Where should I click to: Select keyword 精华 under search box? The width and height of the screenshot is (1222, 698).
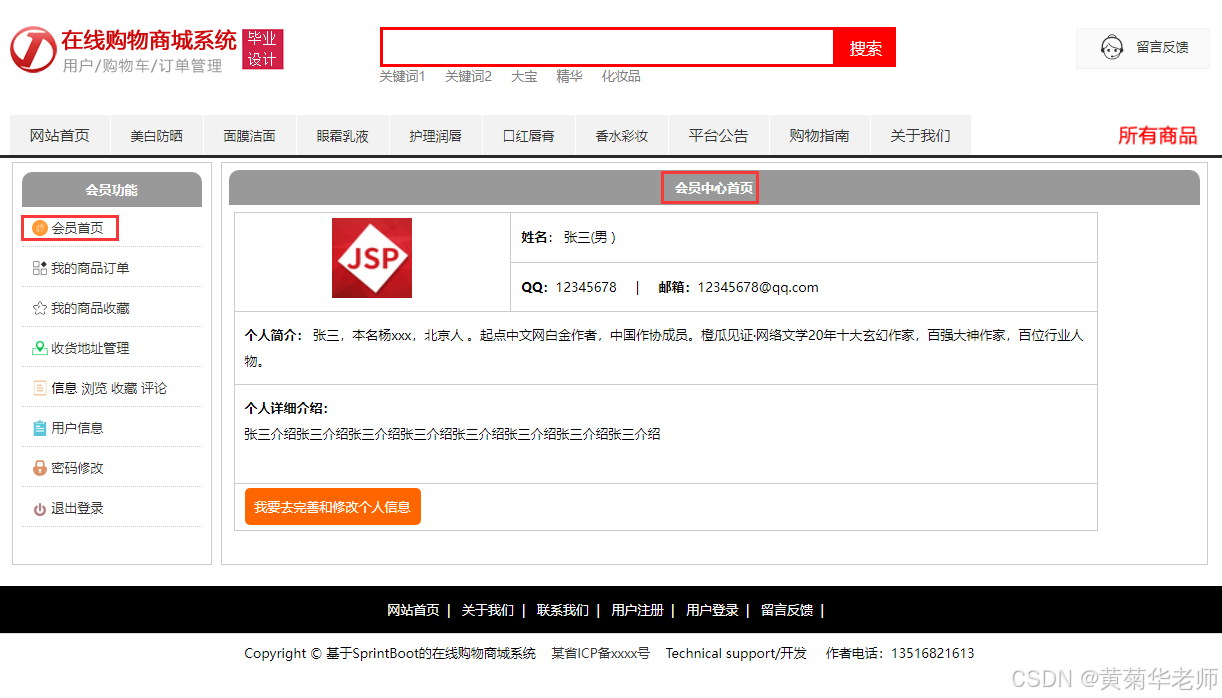pos(569,76)
